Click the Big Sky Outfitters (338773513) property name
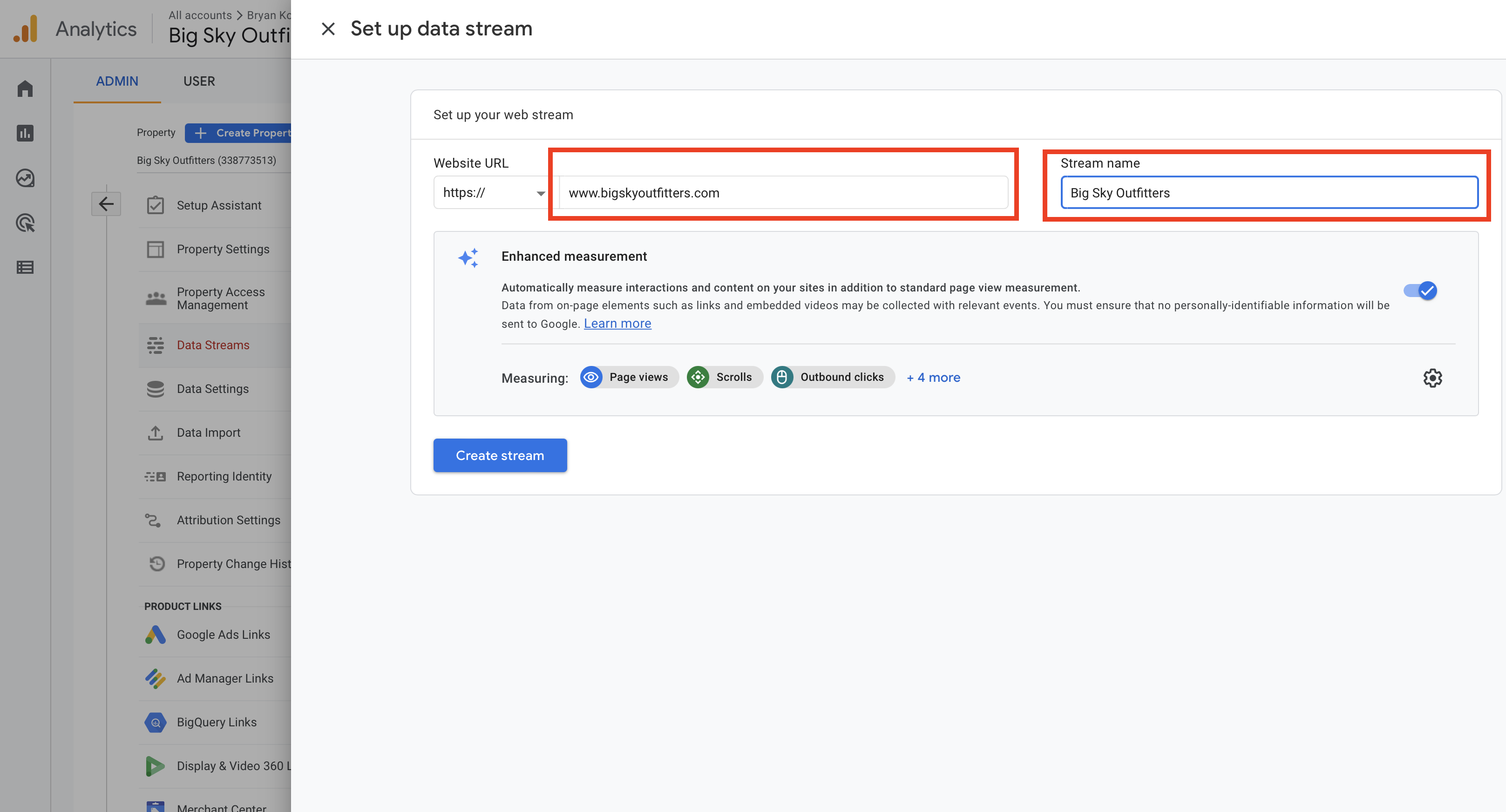Image resolution: width=1506 pixels, height=812 pixels. pyautogui.click(x=206, y=160)
